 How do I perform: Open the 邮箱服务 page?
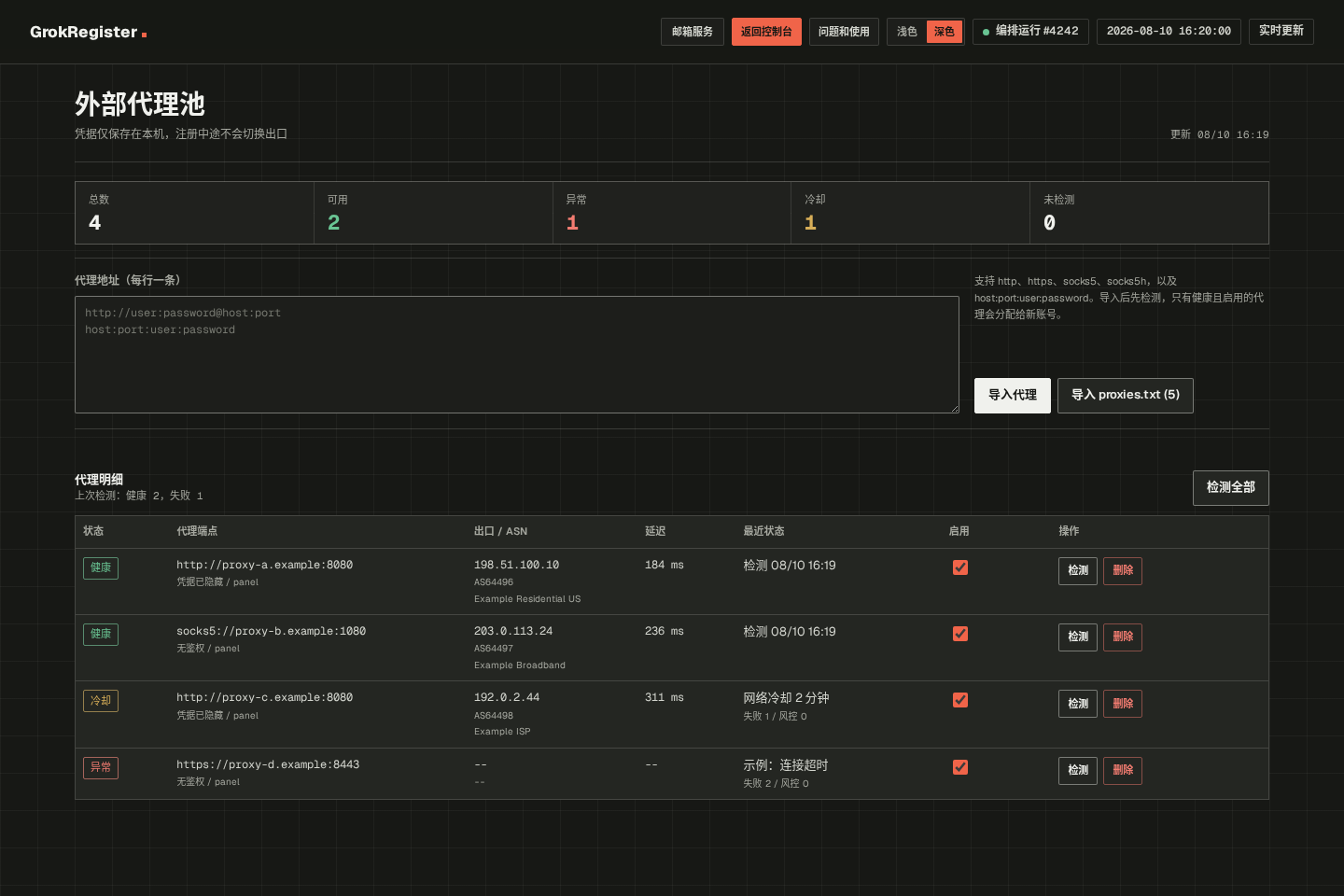click(x=693, y=32)
